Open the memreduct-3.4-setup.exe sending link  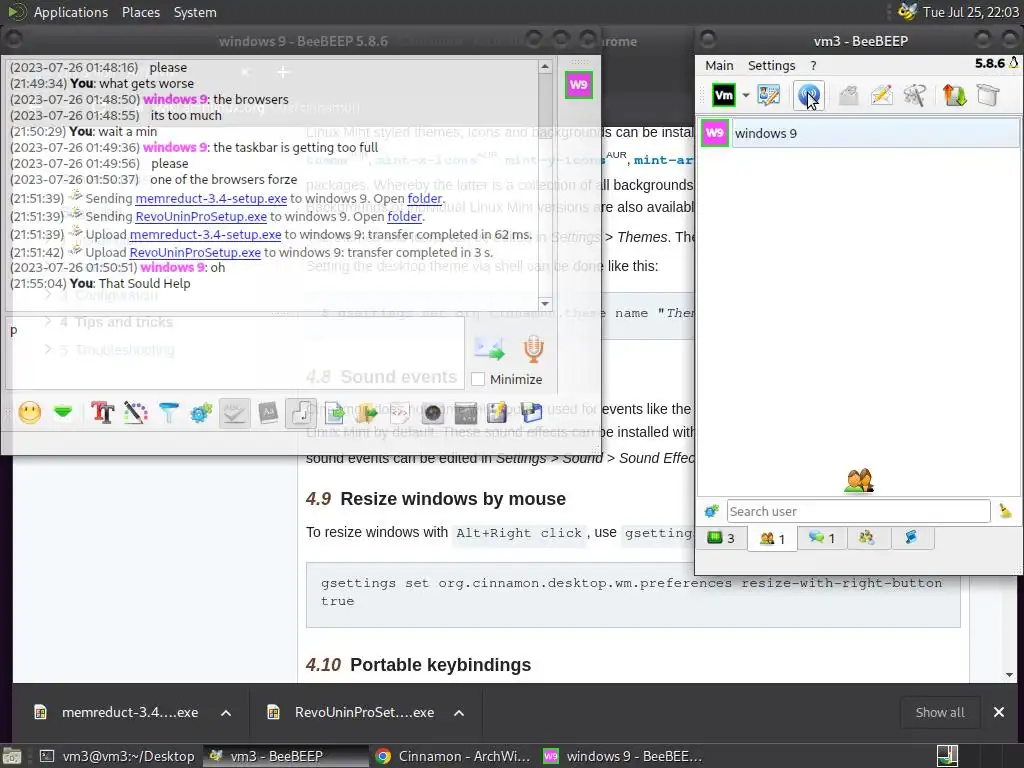point(211,199)
